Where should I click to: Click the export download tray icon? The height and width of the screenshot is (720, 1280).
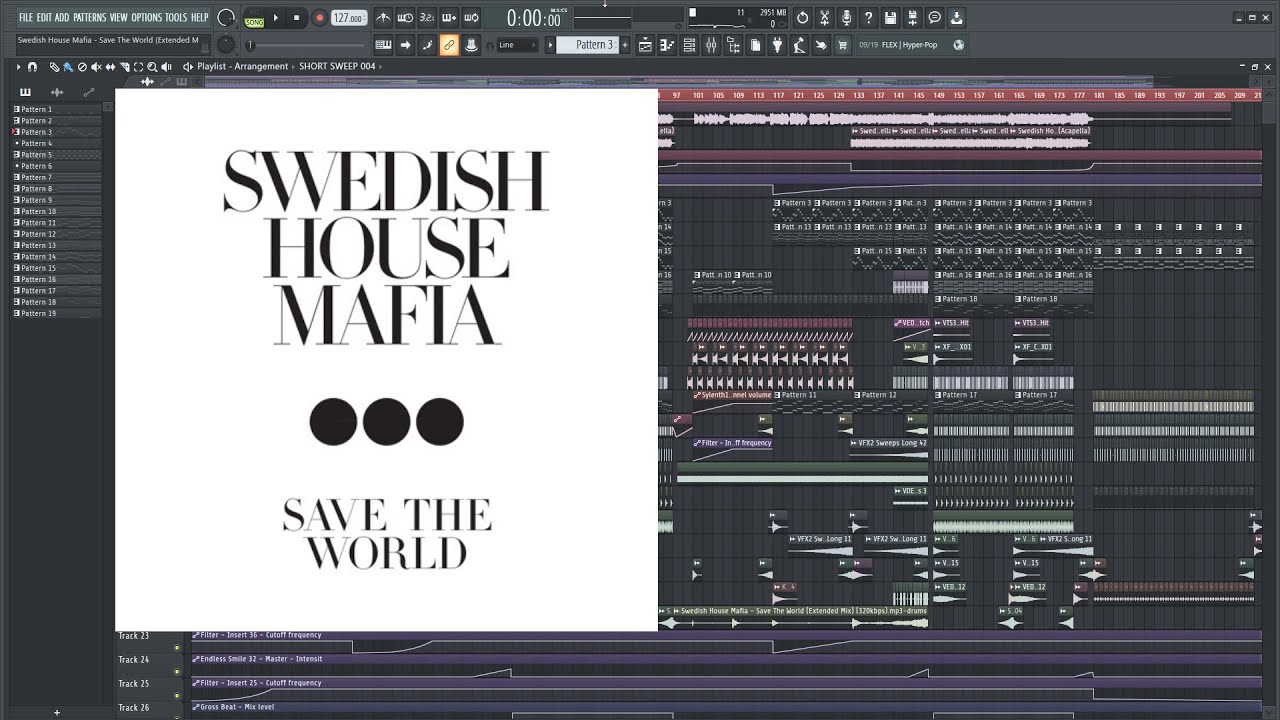pyautogui.click(x=956, y=18)
